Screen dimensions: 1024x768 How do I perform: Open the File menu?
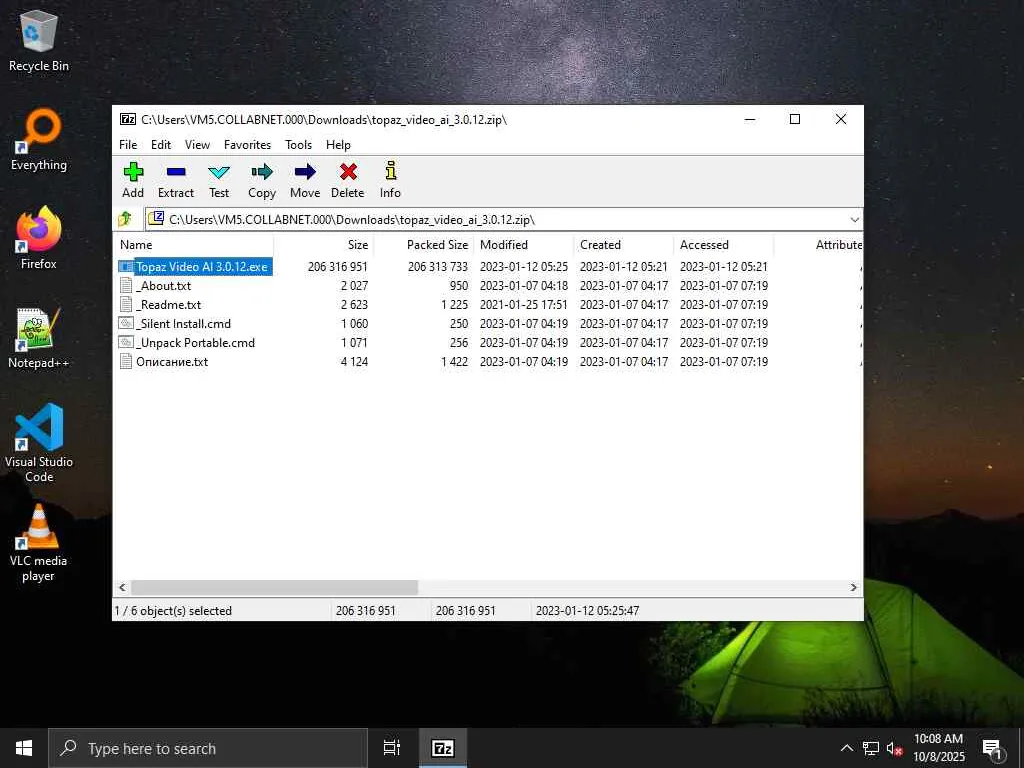(x=128, y=144)
